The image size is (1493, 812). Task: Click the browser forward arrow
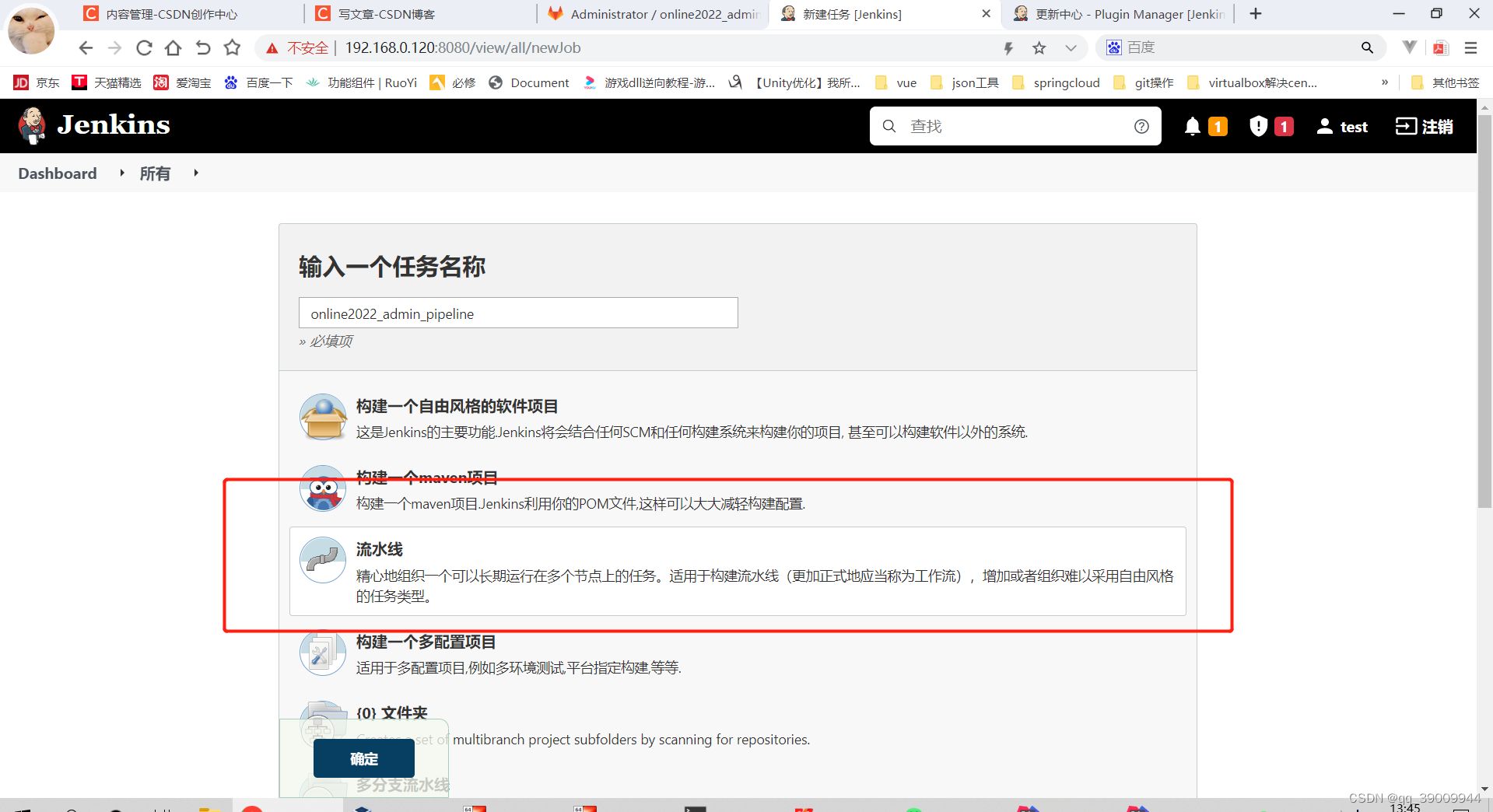115,48
